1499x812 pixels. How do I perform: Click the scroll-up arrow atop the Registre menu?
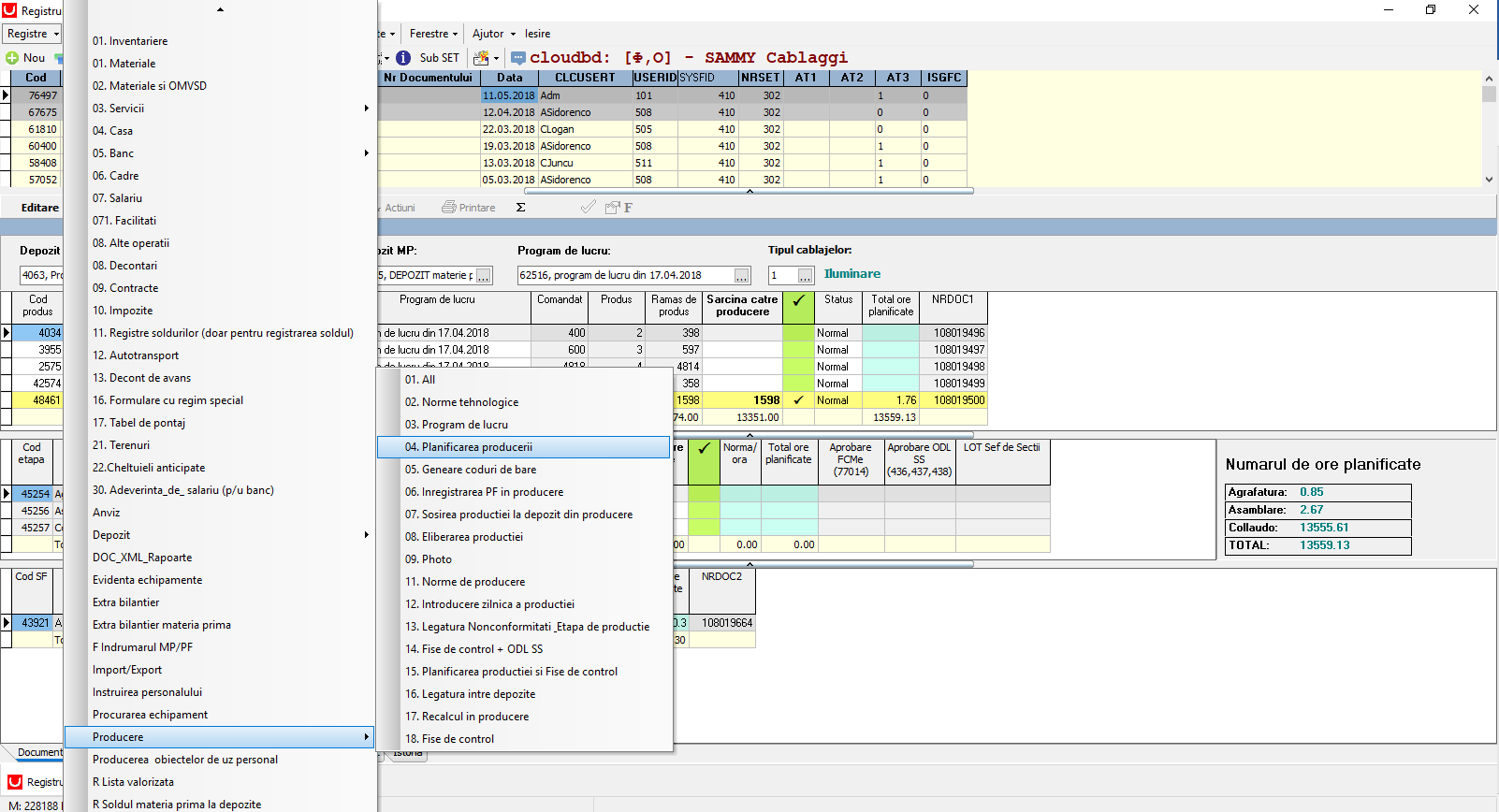click(x=221, y=10)
